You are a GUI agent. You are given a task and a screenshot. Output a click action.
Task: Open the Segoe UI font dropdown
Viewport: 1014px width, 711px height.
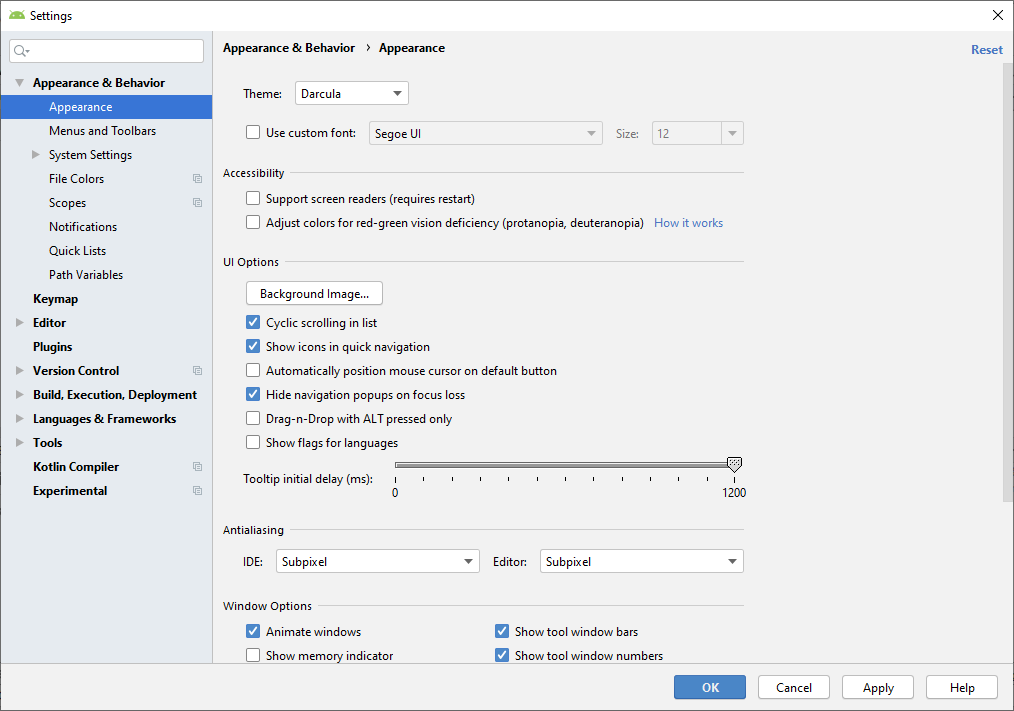(486, 133)
